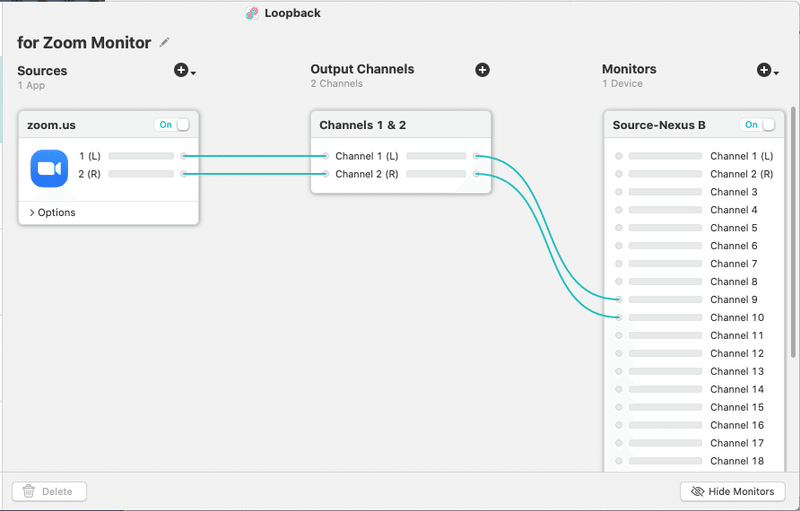Viewport: 800px width, 511px height.
Task: Click the pencil icon to rename the device
Action: [x=165, y=43]
